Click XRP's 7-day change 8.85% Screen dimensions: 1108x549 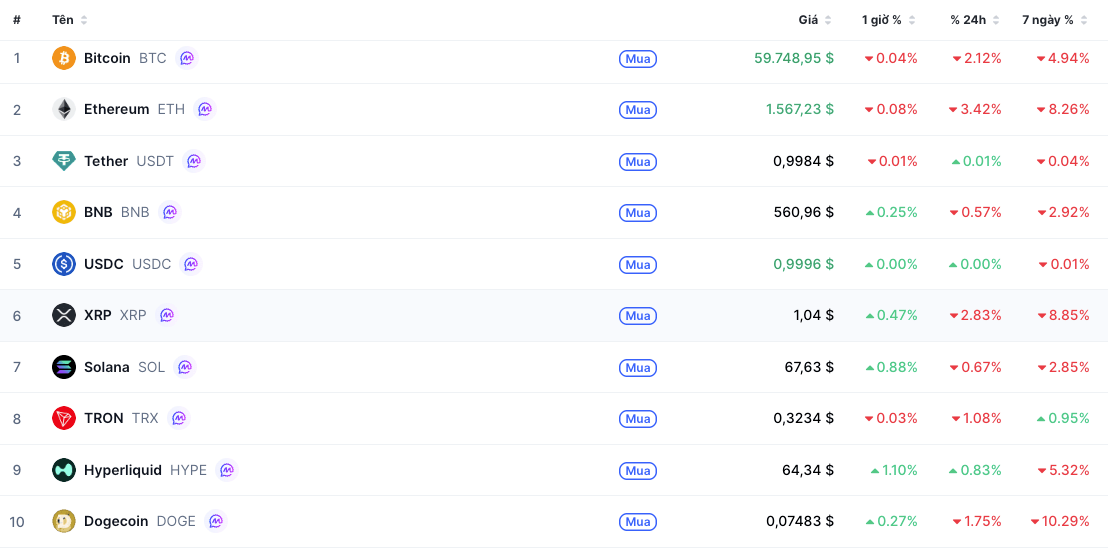1063,315
